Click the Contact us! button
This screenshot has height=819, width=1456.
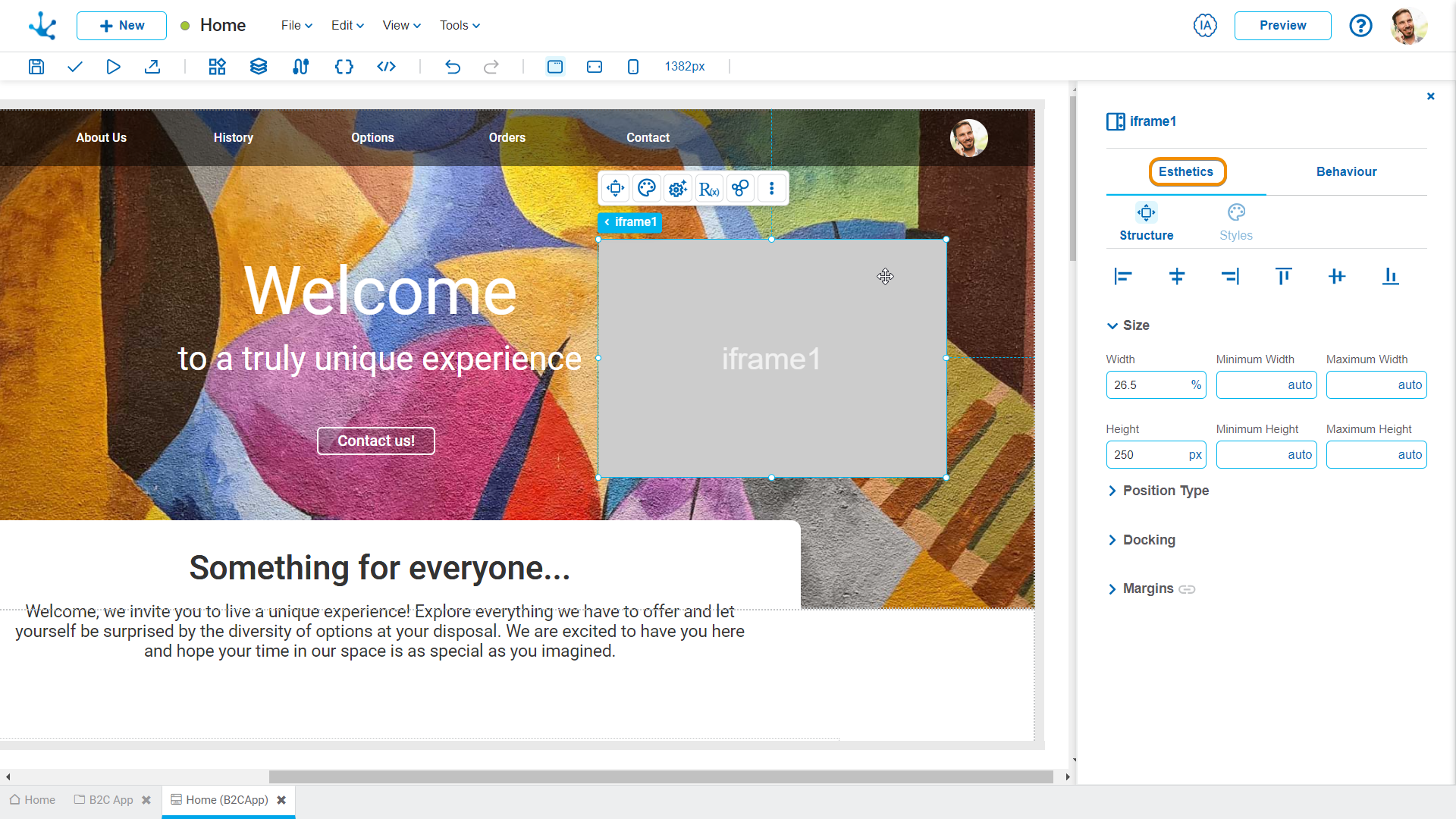[x=375, y=440]
